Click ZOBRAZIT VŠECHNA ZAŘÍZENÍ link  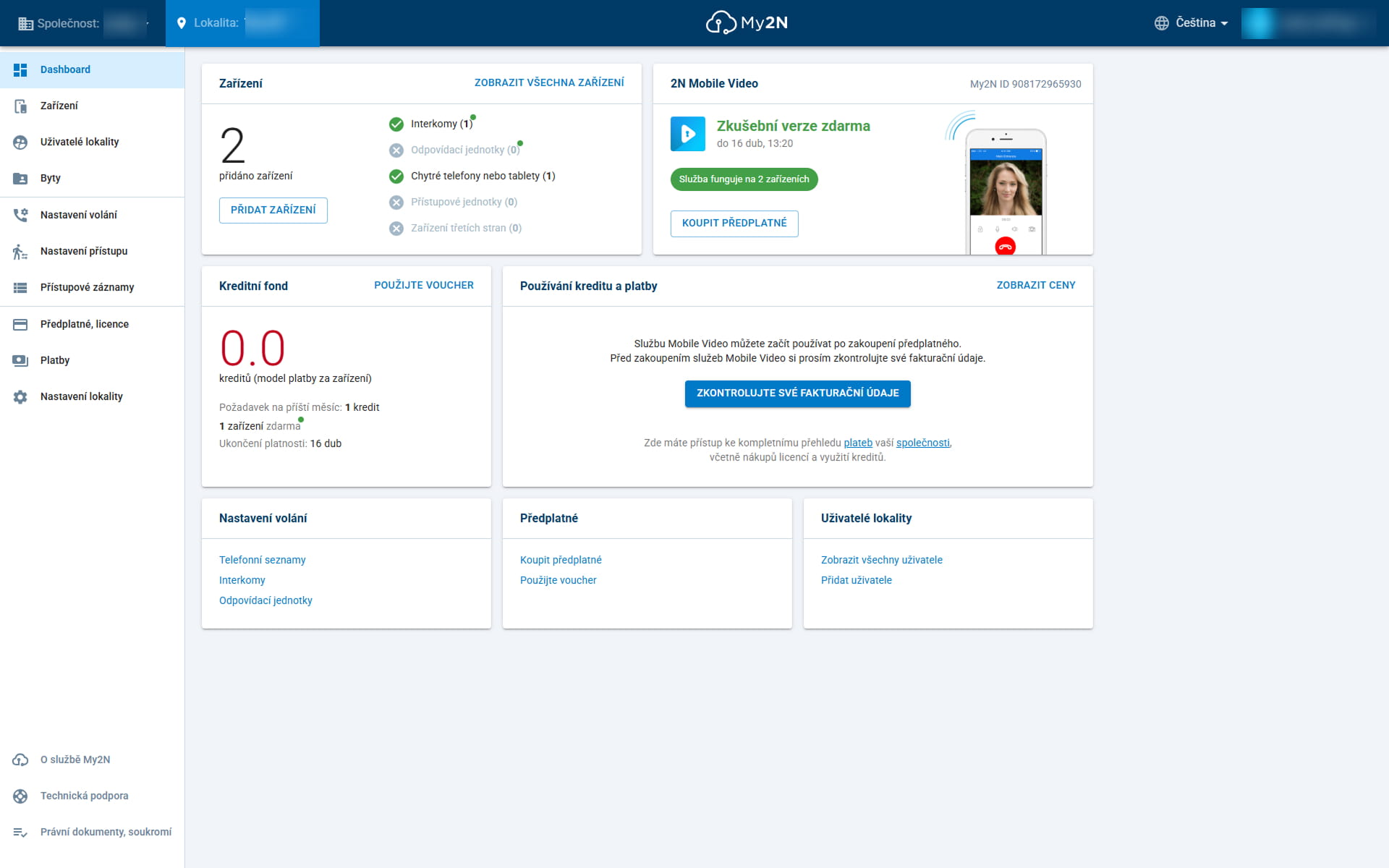(x=549, y=82)
